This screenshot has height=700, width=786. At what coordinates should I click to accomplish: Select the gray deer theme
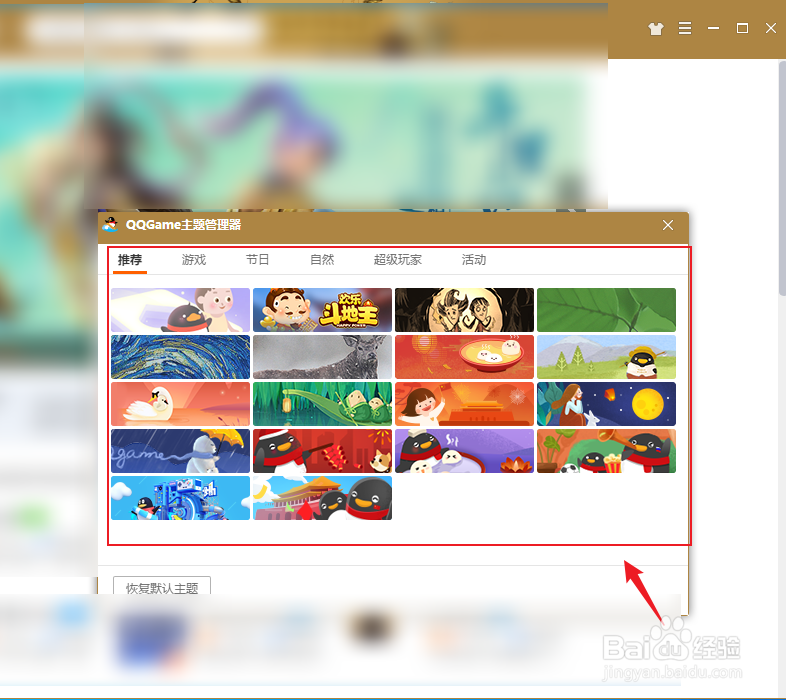point(322,357)
